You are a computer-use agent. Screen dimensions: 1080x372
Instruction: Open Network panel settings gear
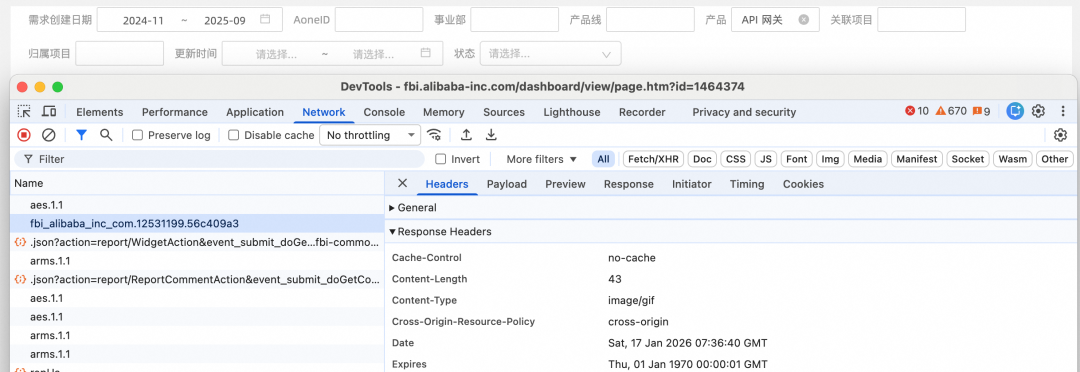coord(1060,135)
